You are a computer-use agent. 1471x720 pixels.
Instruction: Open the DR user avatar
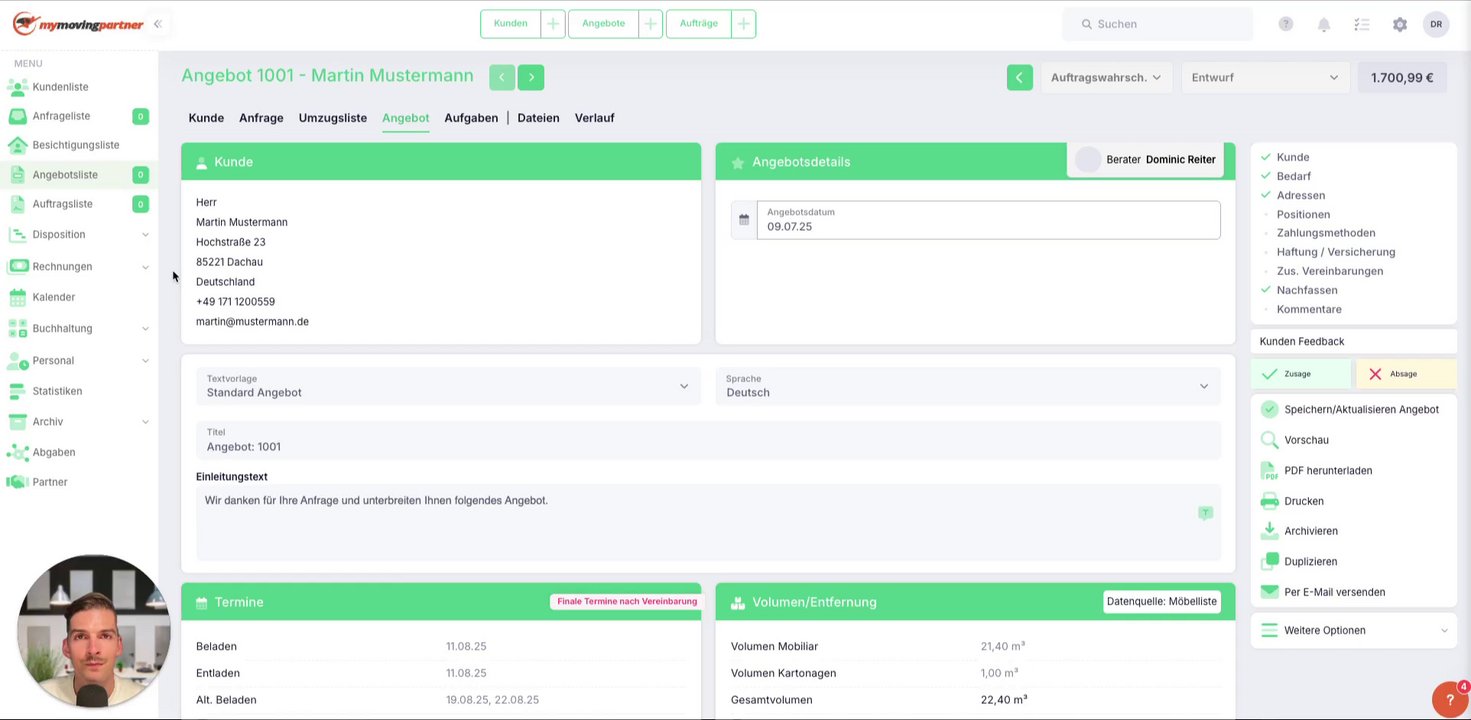click(x=1436, y=24)
